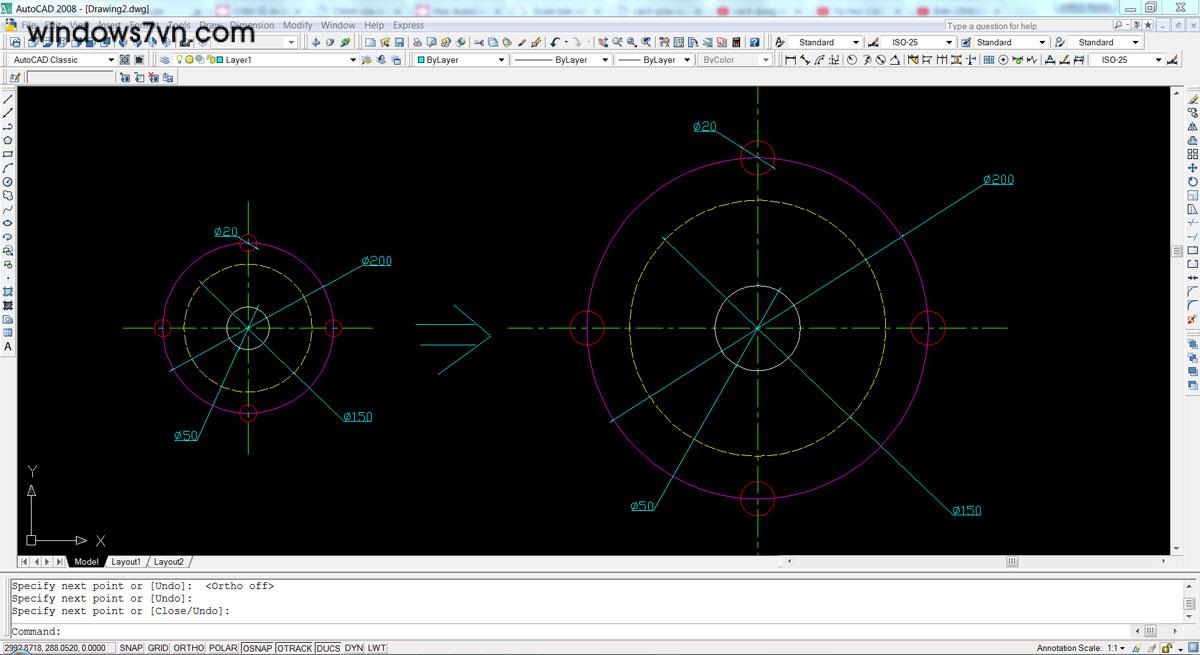Select the Line tool in Draw toolbar
Screen dimensions: 1200x655
pyautogui.click(x=8, y=99)
